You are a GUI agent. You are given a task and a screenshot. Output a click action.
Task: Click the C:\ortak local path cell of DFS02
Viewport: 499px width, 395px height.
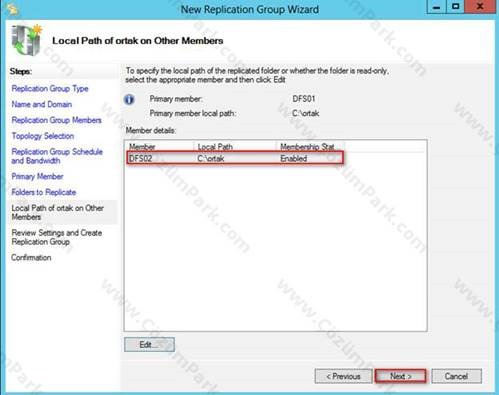(211, 158)
